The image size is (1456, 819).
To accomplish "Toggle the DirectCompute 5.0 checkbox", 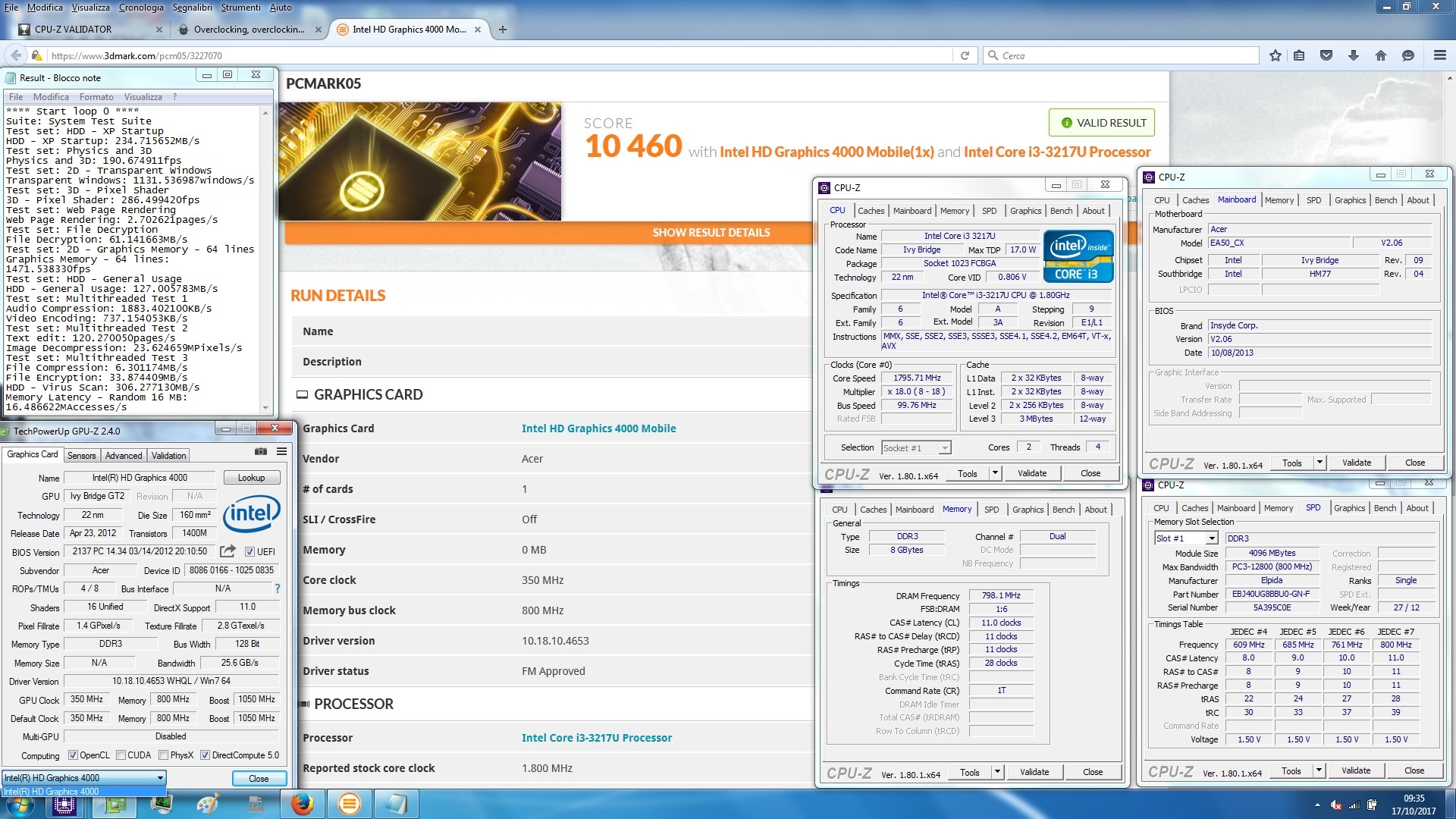I will 205,755.
